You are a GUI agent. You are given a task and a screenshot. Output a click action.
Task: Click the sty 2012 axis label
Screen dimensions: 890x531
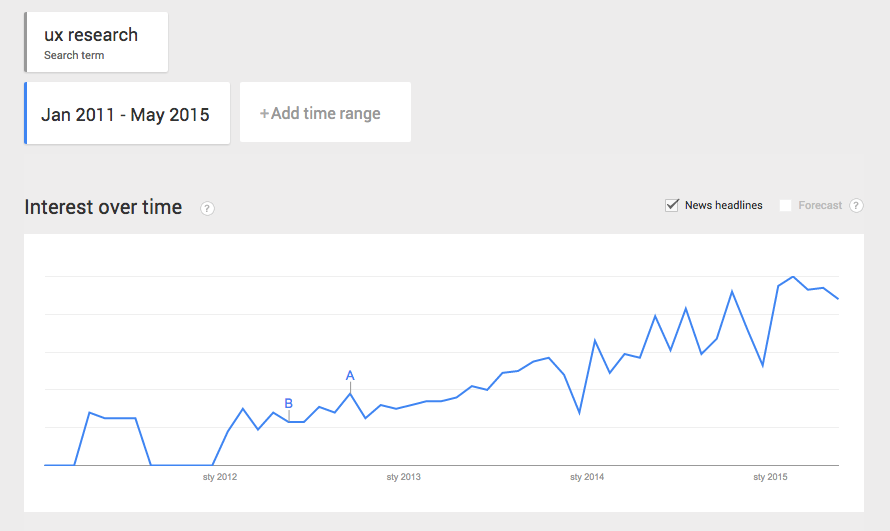click(220, 477)
